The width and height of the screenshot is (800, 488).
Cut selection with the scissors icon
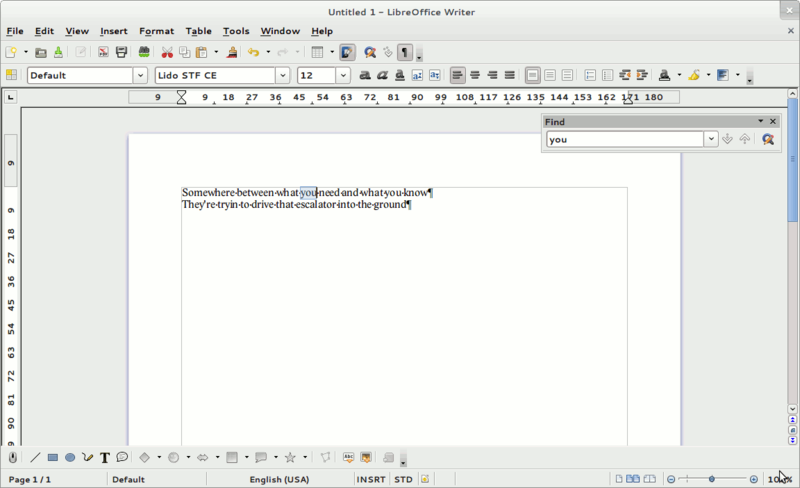coord(167,52)
